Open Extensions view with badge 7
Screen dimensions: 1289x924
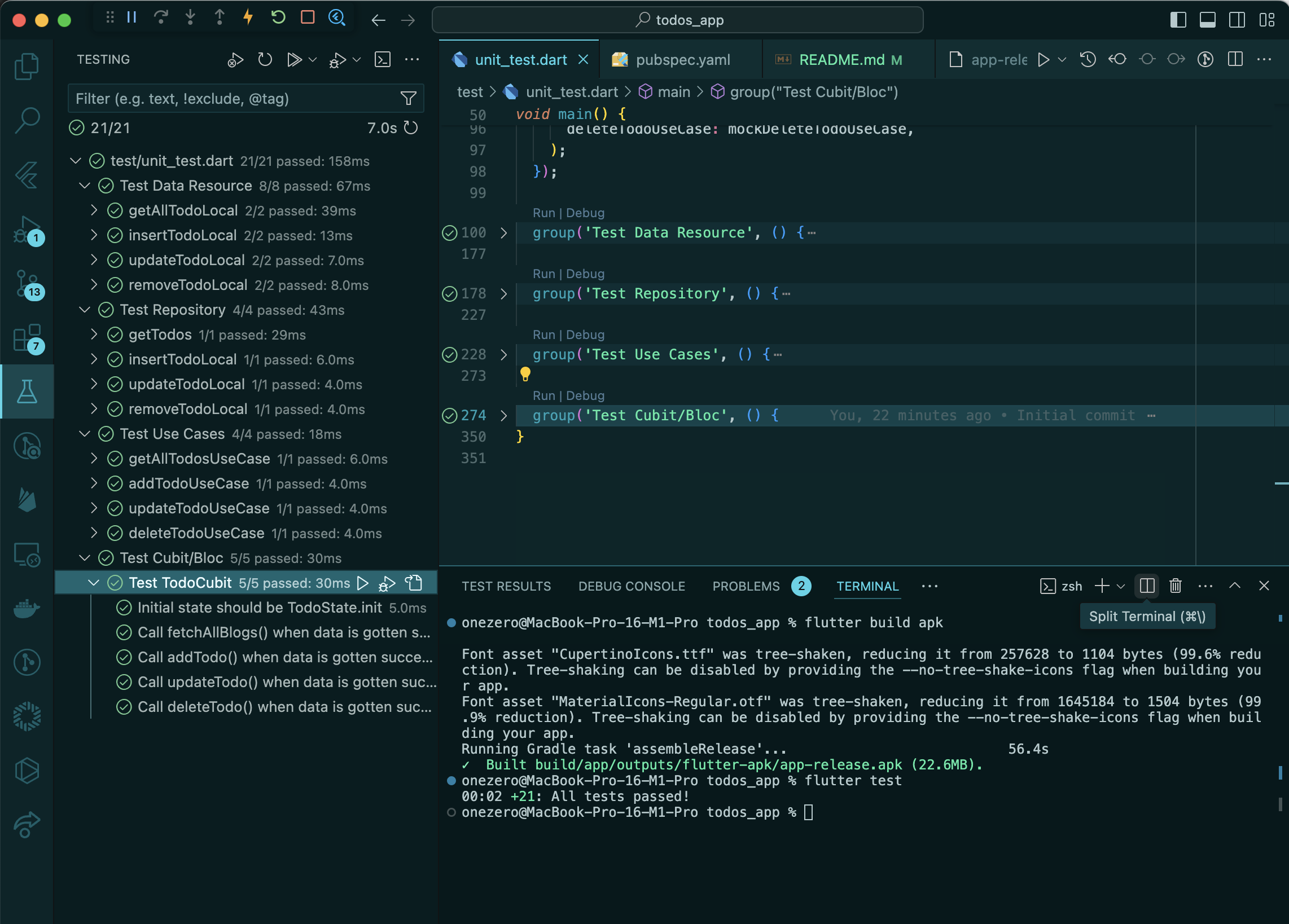(27, 338)
